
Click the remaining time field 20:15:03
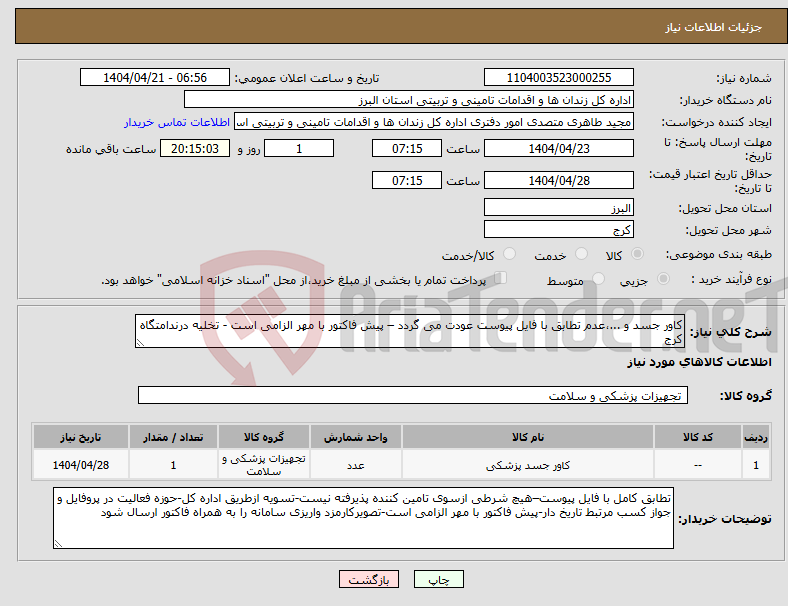pyautogui.click(x=195, y=148)
